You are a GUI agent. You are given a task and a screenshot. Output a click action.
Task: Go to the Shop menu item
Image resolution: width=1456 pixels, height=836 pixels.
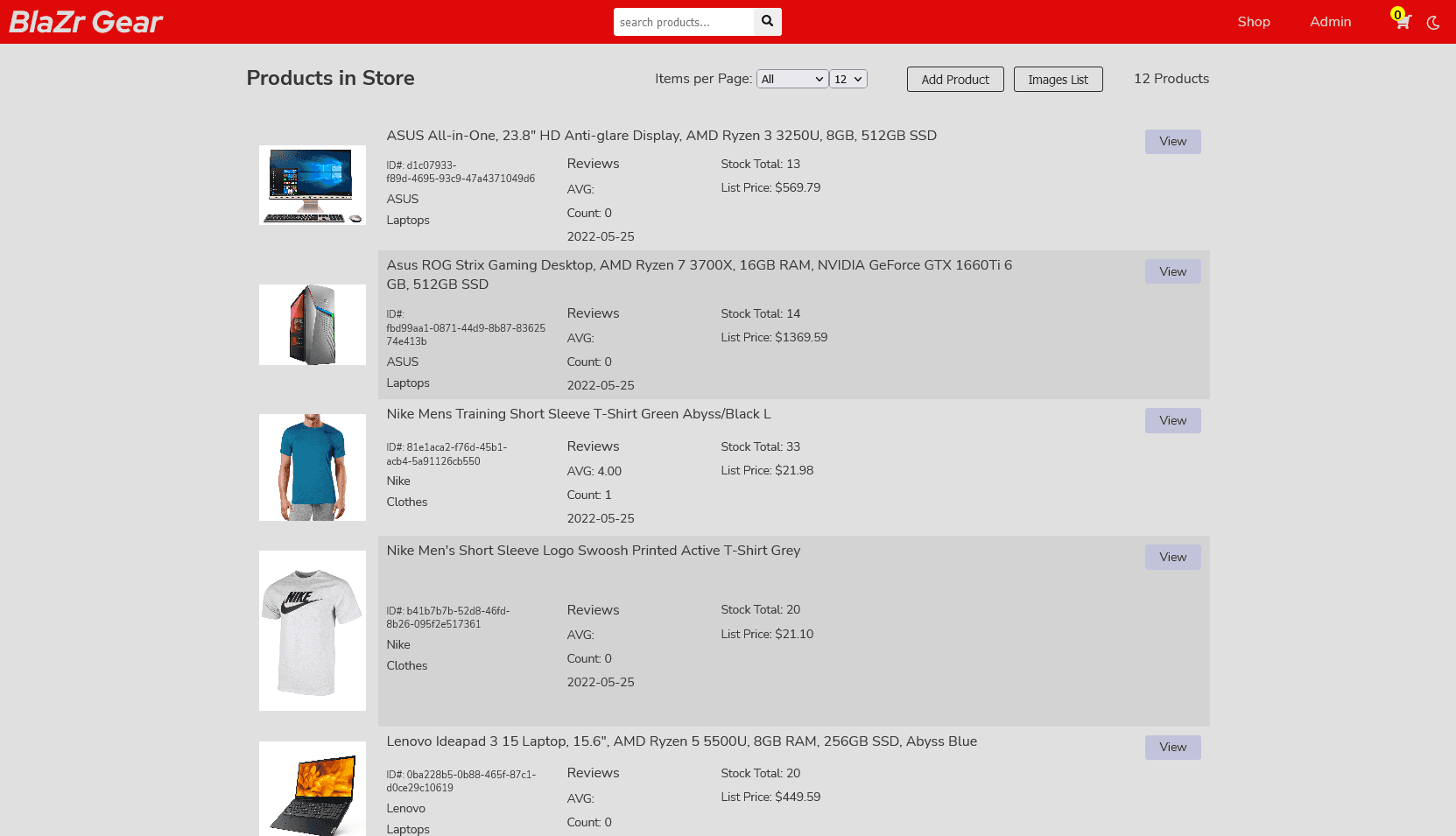tap(1254, 22)
